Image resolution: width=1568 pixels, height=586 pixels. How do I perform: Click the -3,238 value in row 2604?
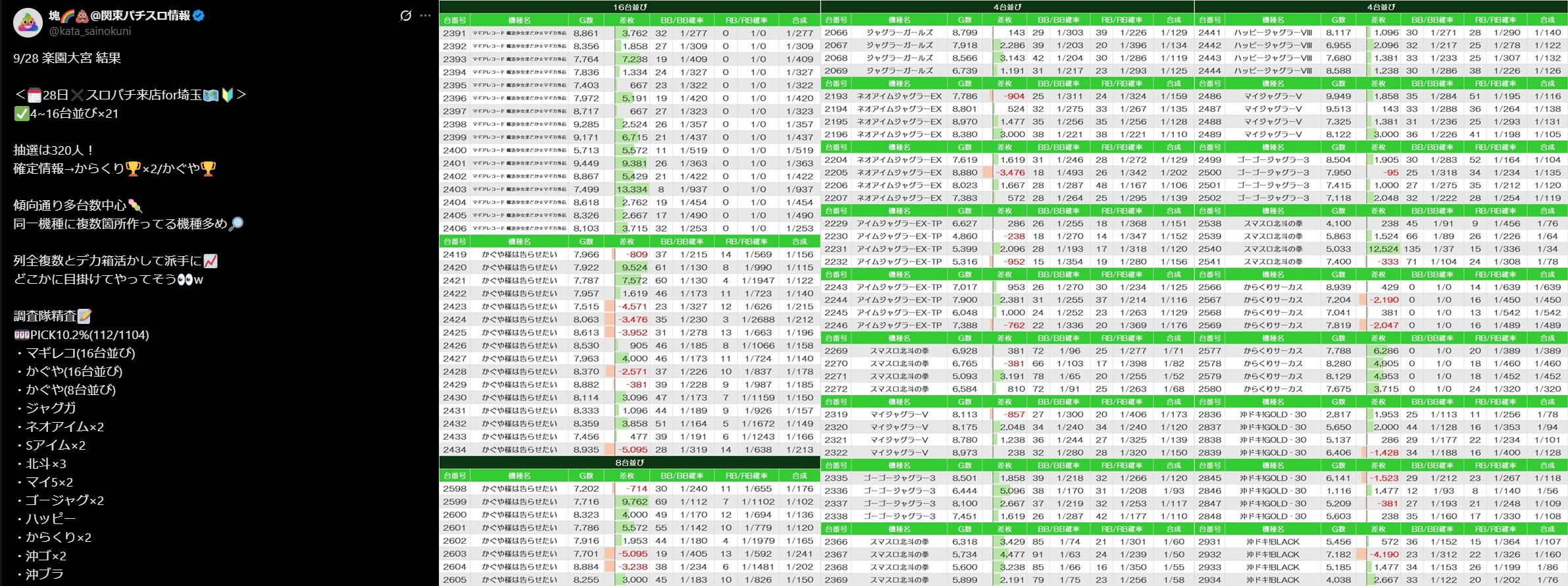(x=633, y=567)
